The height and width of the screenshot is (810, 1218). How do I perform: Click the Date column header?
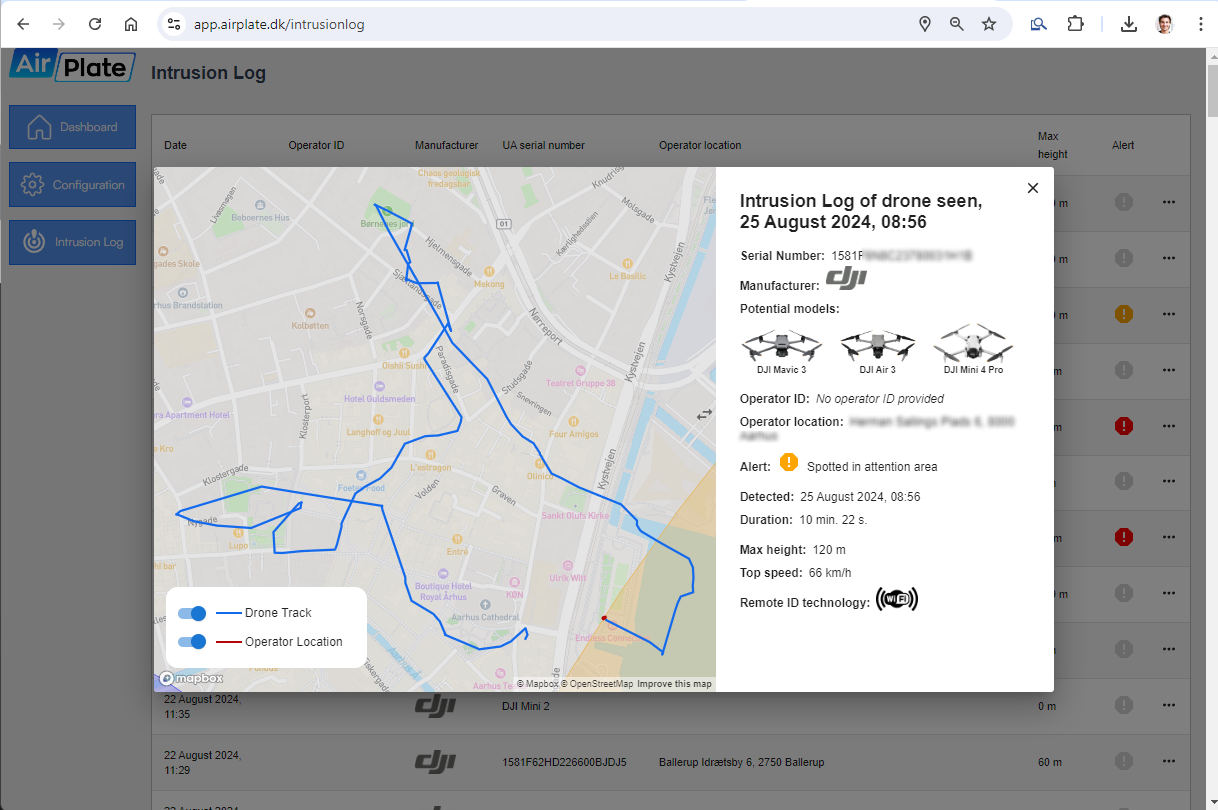coord(175,145)
